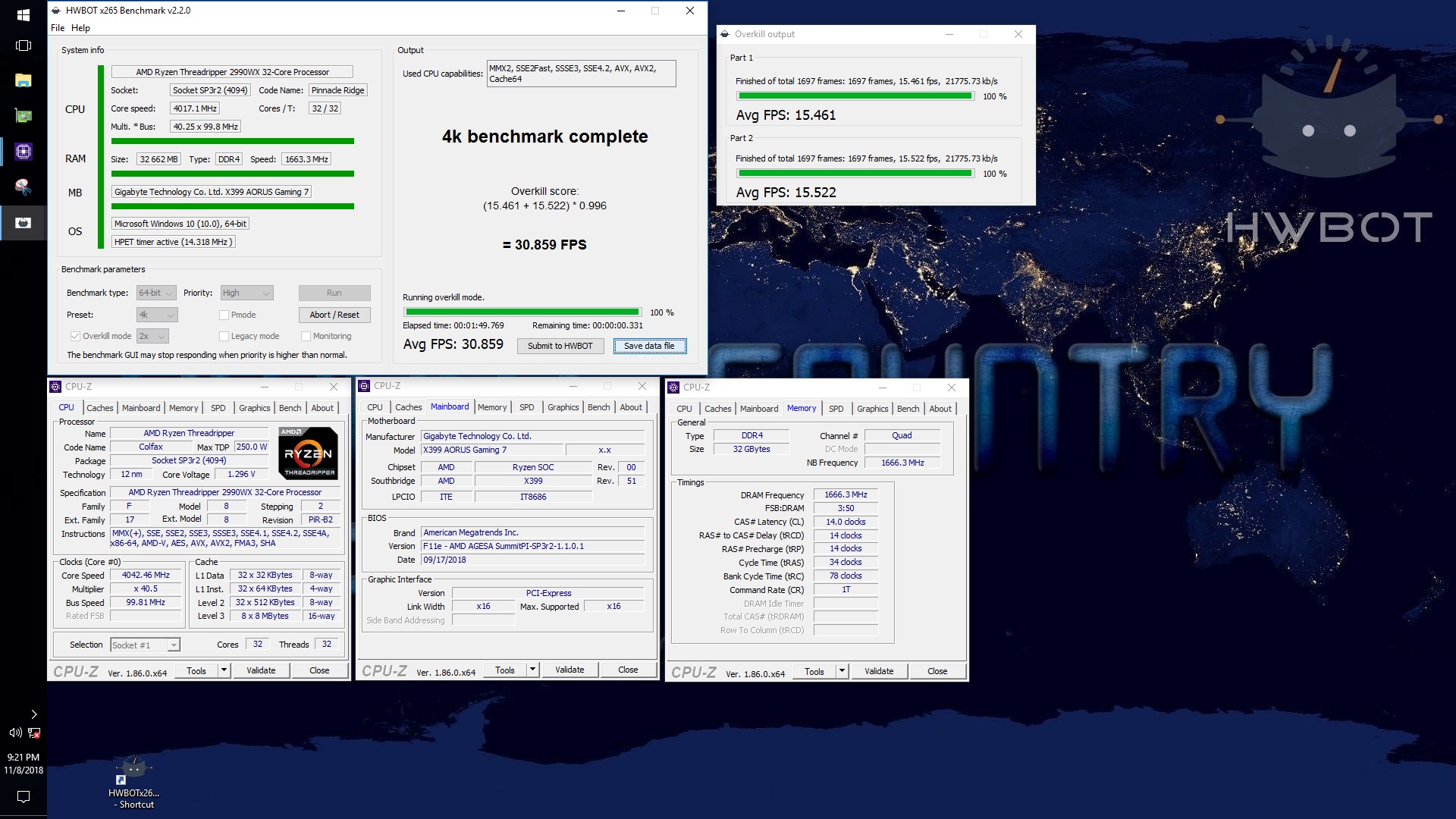The image size is (1456, 819).
Task: Click the HPET timer active field
Action: (173, 242)
